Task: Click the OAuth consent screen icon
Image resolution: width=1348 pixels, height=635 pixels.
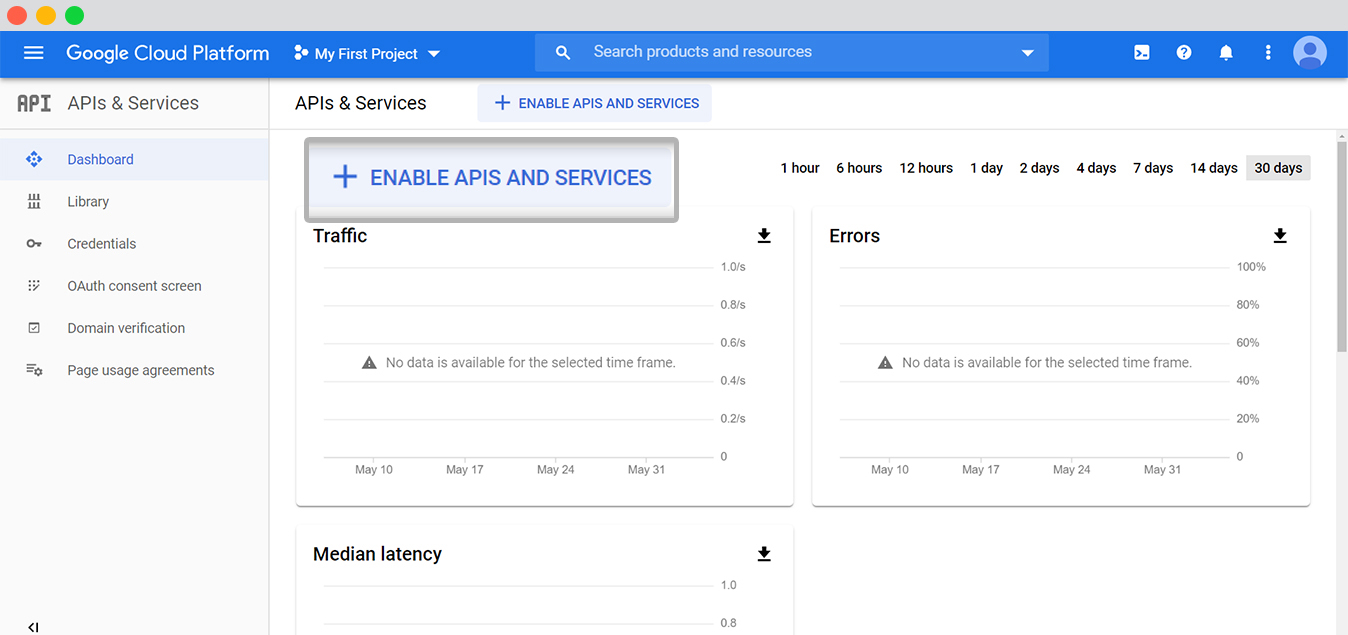Action: (x=34, y=286)
